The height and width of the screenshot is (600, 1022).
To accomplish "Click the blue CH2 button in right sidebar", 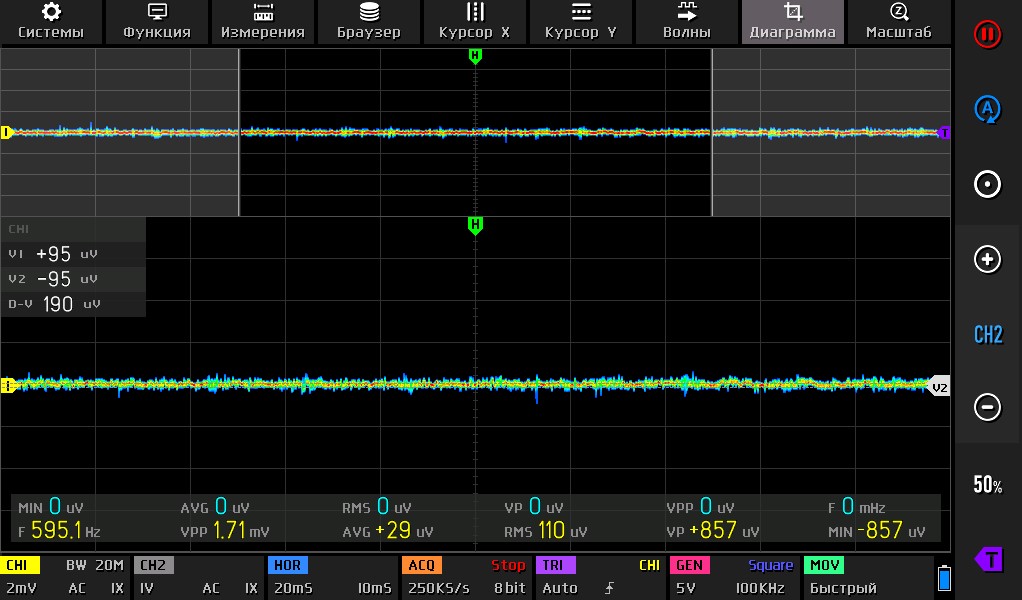I will tap(987, 335).
